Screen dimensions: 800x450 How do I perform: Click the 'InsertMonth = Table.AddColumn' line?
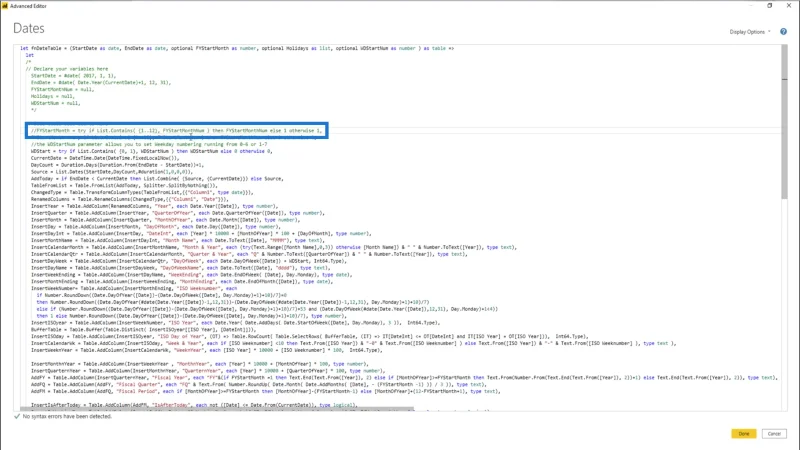coord(165,220)
